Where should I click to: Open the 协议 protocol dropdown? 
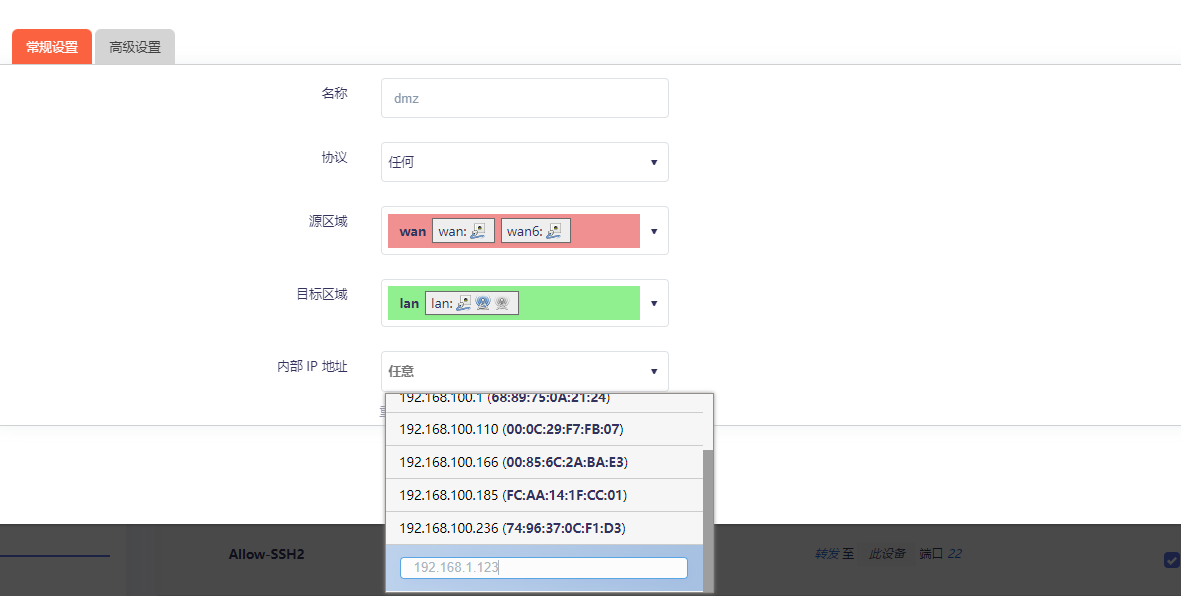coord(524,162)
